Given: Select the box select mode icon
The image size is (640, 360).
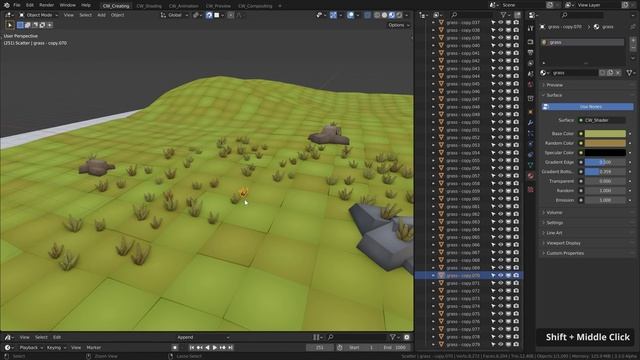Looking at the screenshot, I should point(20,25).
